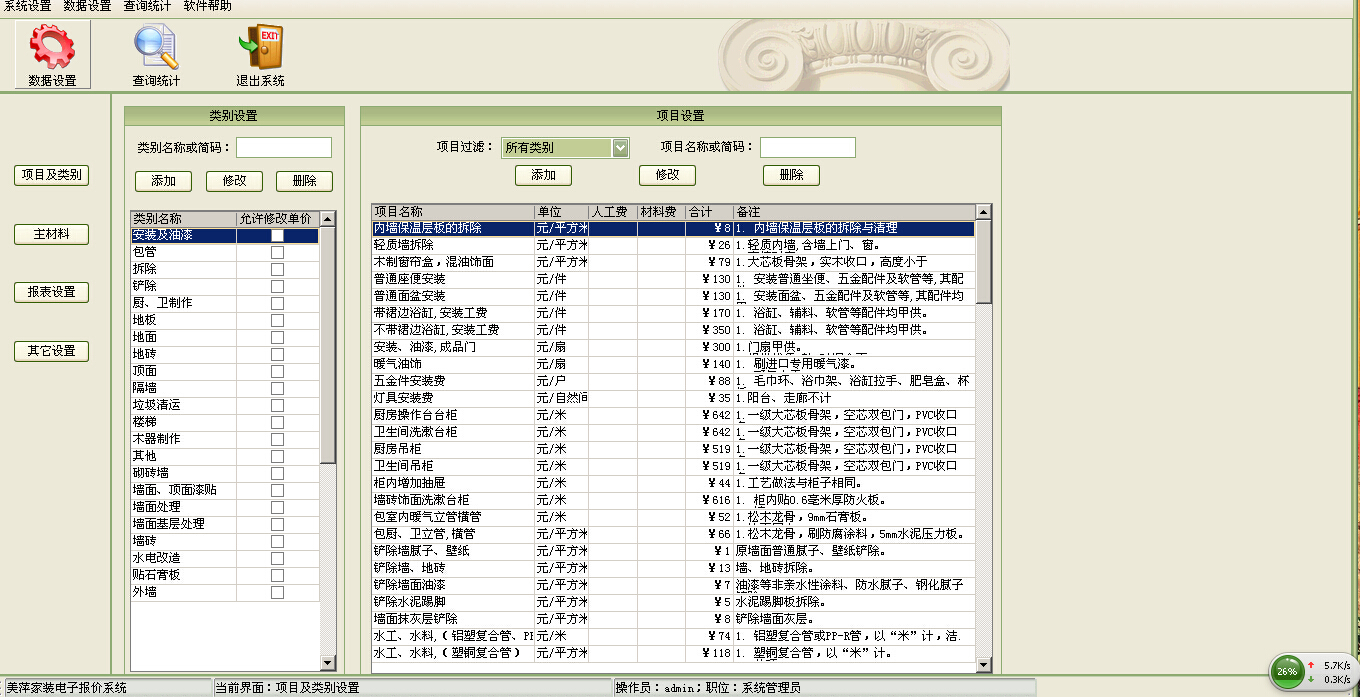Click the 类别名称 column header

point(184,218)
